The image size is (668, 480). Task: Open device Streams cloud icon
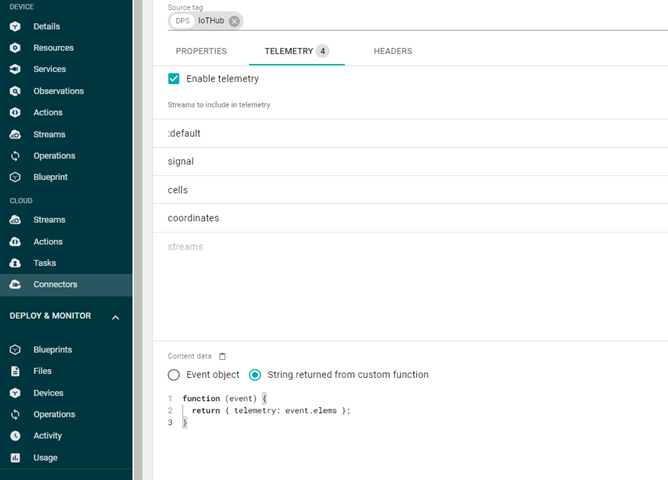coord(15,135)
